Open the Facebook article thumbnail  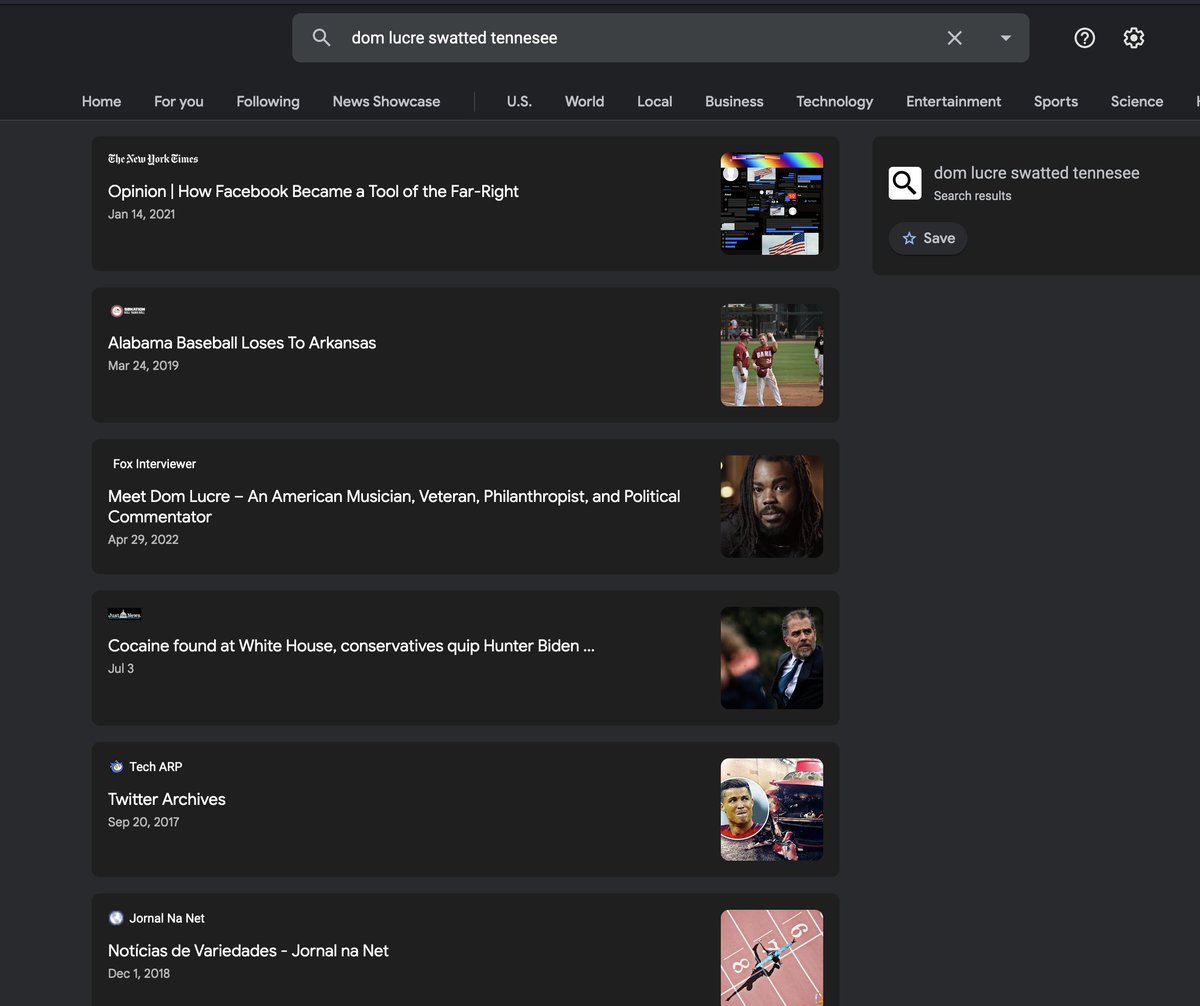772,204
